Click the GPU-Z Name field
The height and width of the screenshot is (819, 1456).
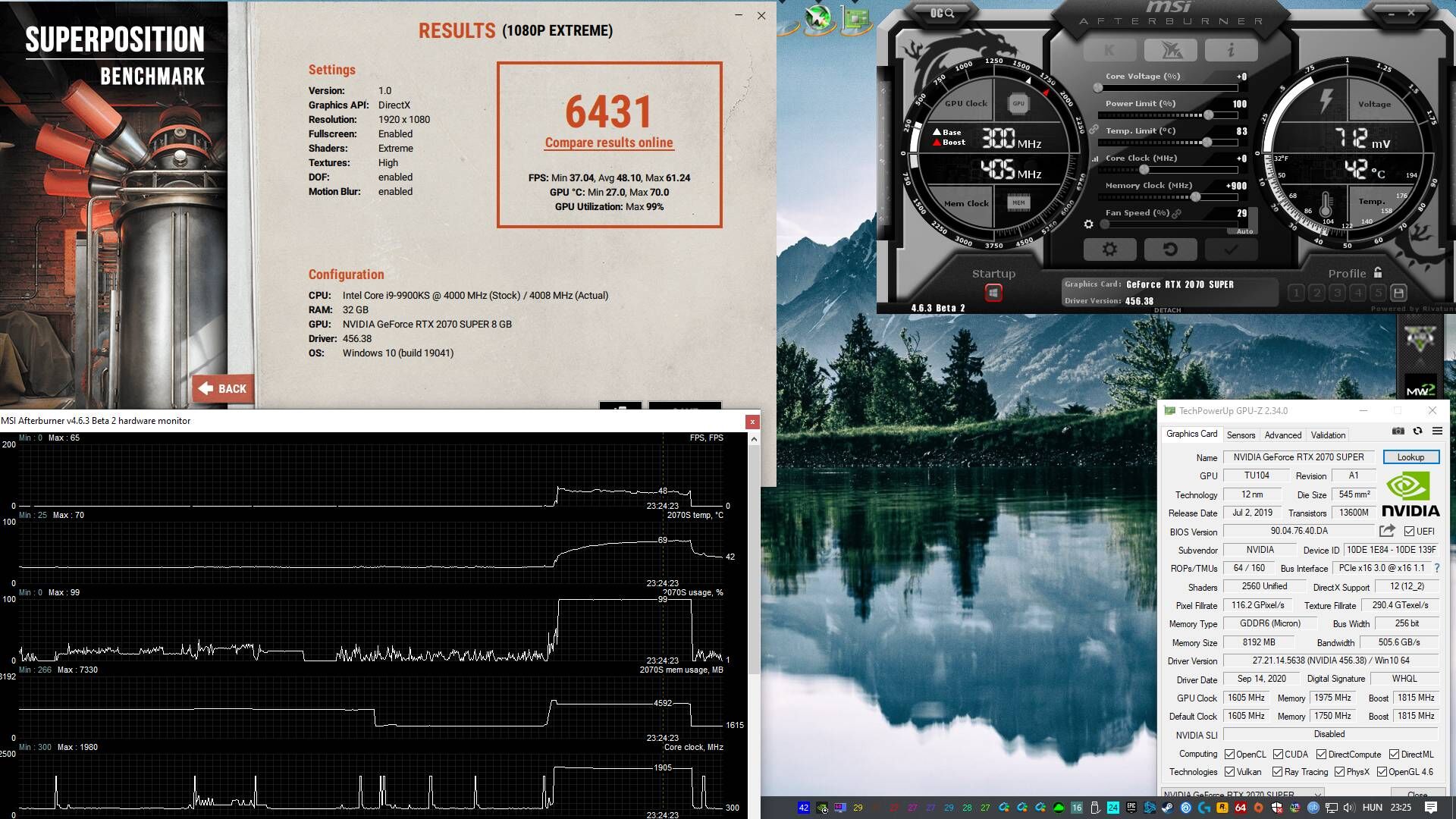[x=1299, y=457]
